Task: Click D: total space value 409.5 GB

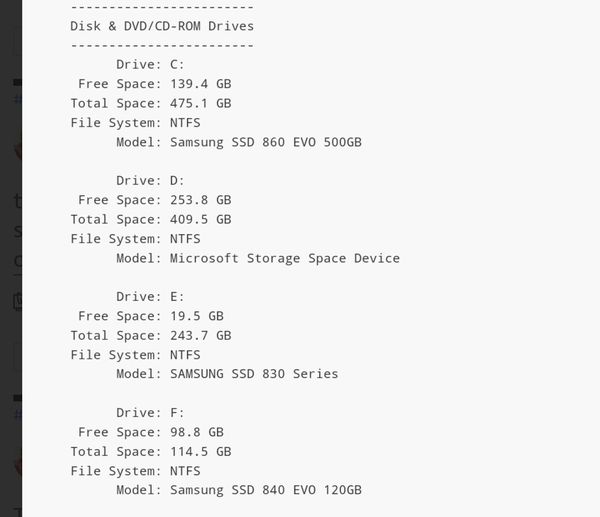Action: point(201,220)
